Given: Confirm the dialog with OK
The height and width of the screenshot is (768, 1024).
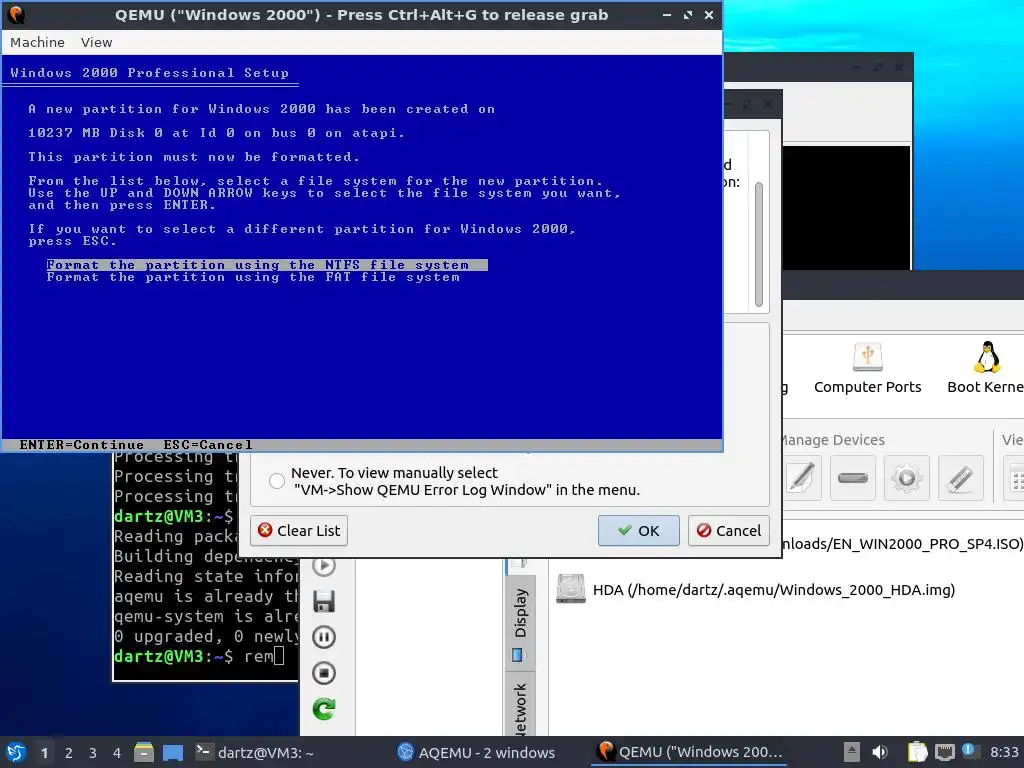Looking at the screenshot, I should click(638, 530).
